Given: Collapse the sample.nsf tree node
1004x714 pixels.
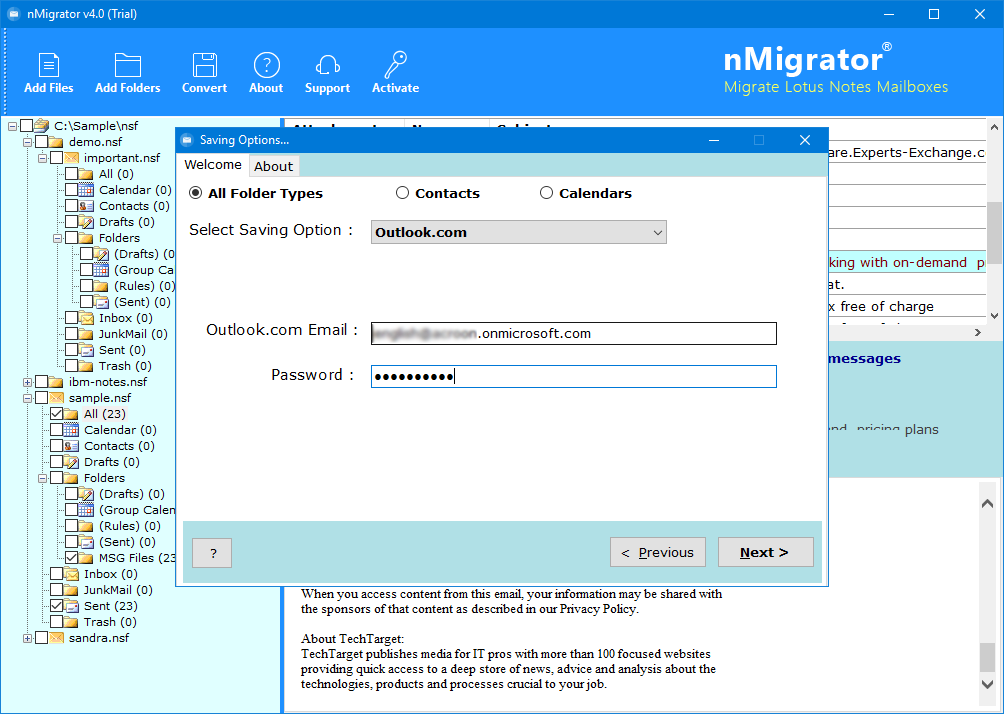Looking at the screenshot, I should point(28,398).
